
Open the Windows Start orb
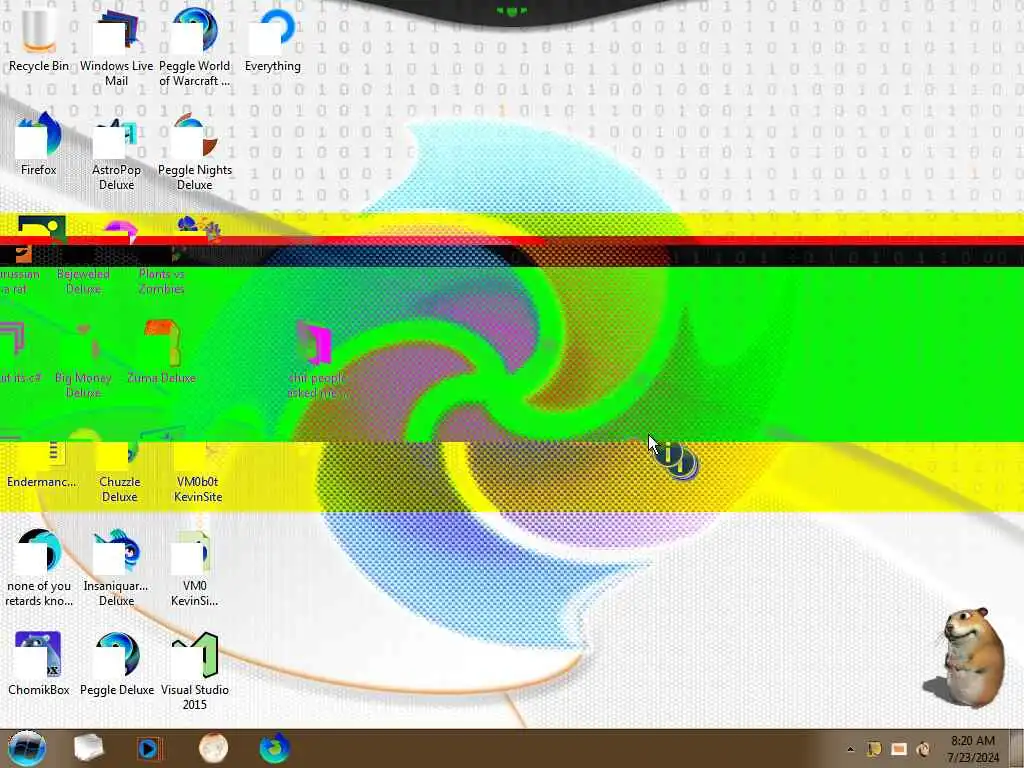(x=26, y=748)
